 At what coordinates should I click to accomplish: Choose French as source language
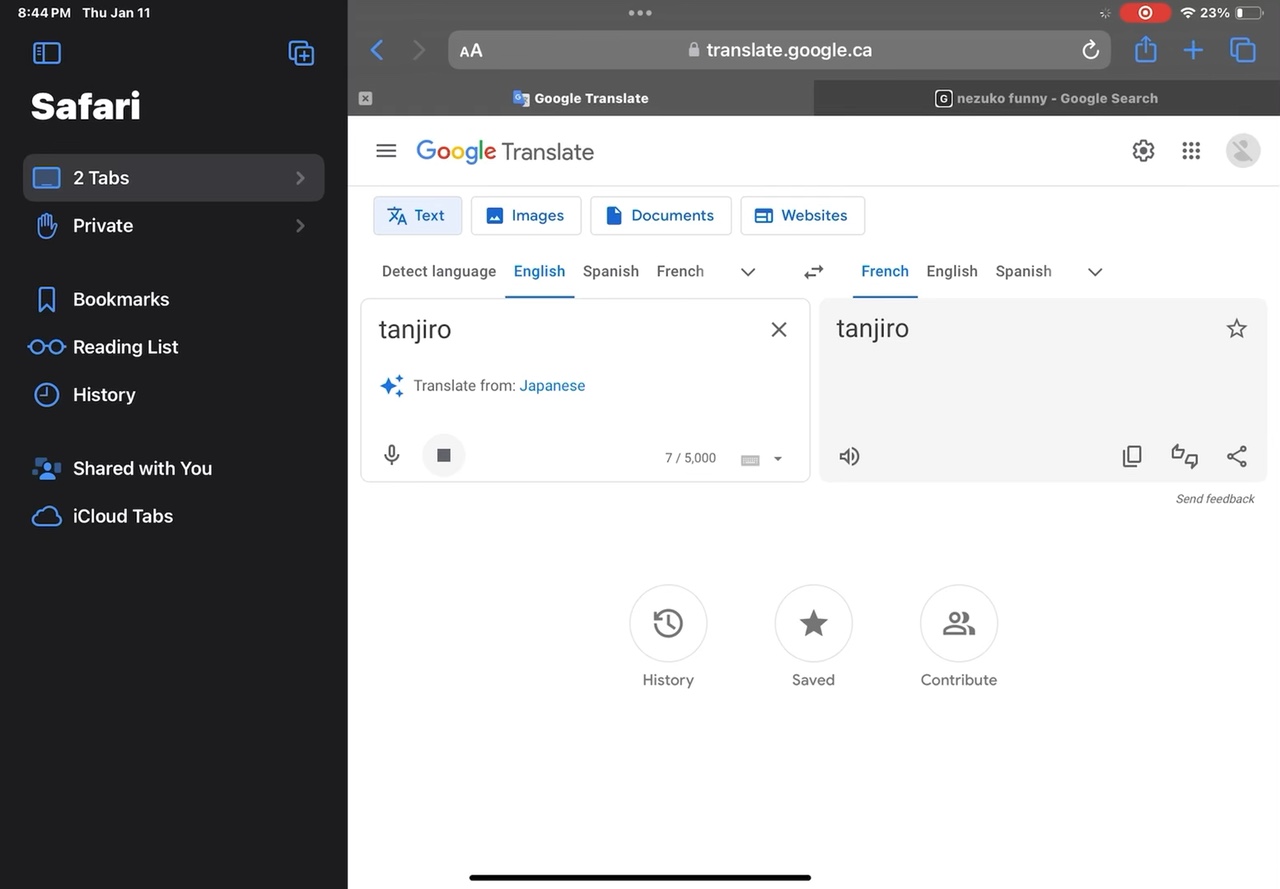click(680, 271)
